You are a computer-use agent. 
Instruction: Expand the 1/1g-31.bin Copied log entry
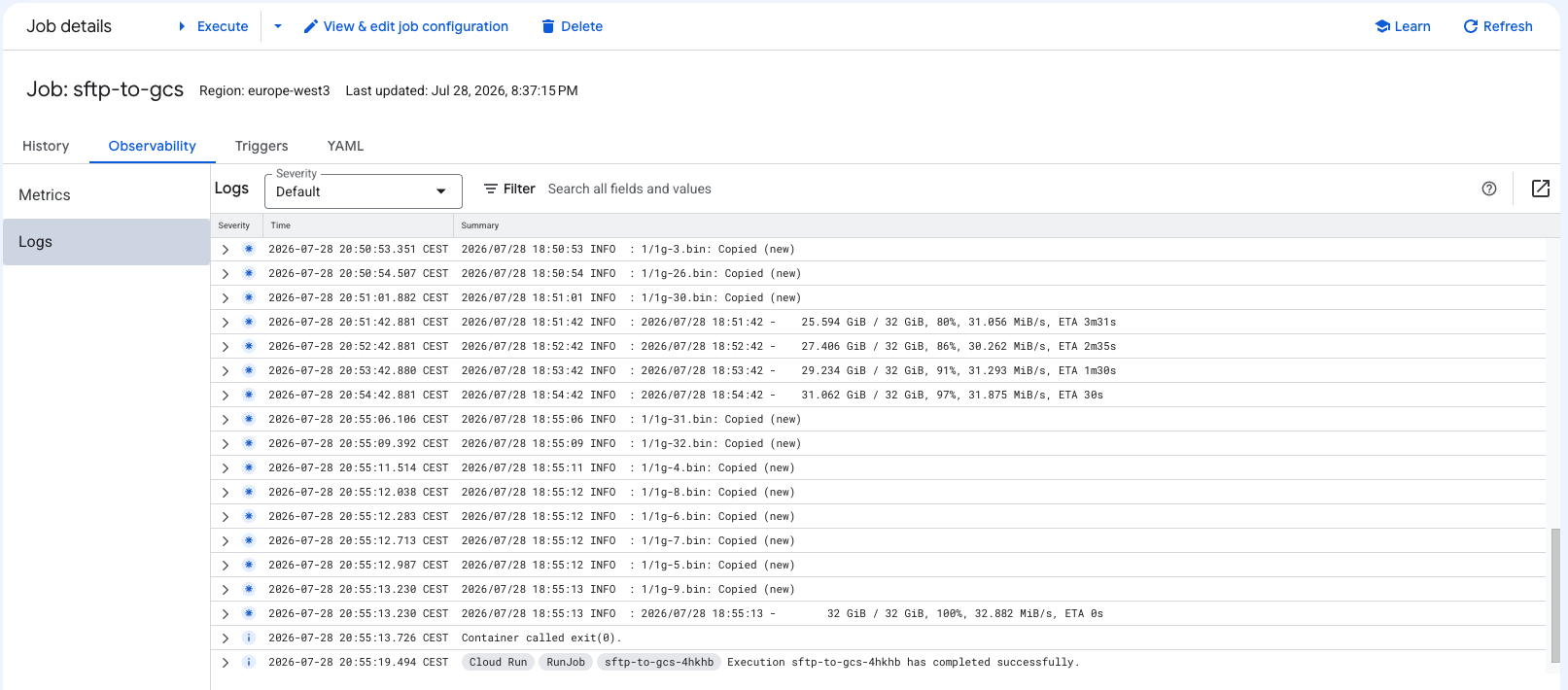[x=226, y=419]
